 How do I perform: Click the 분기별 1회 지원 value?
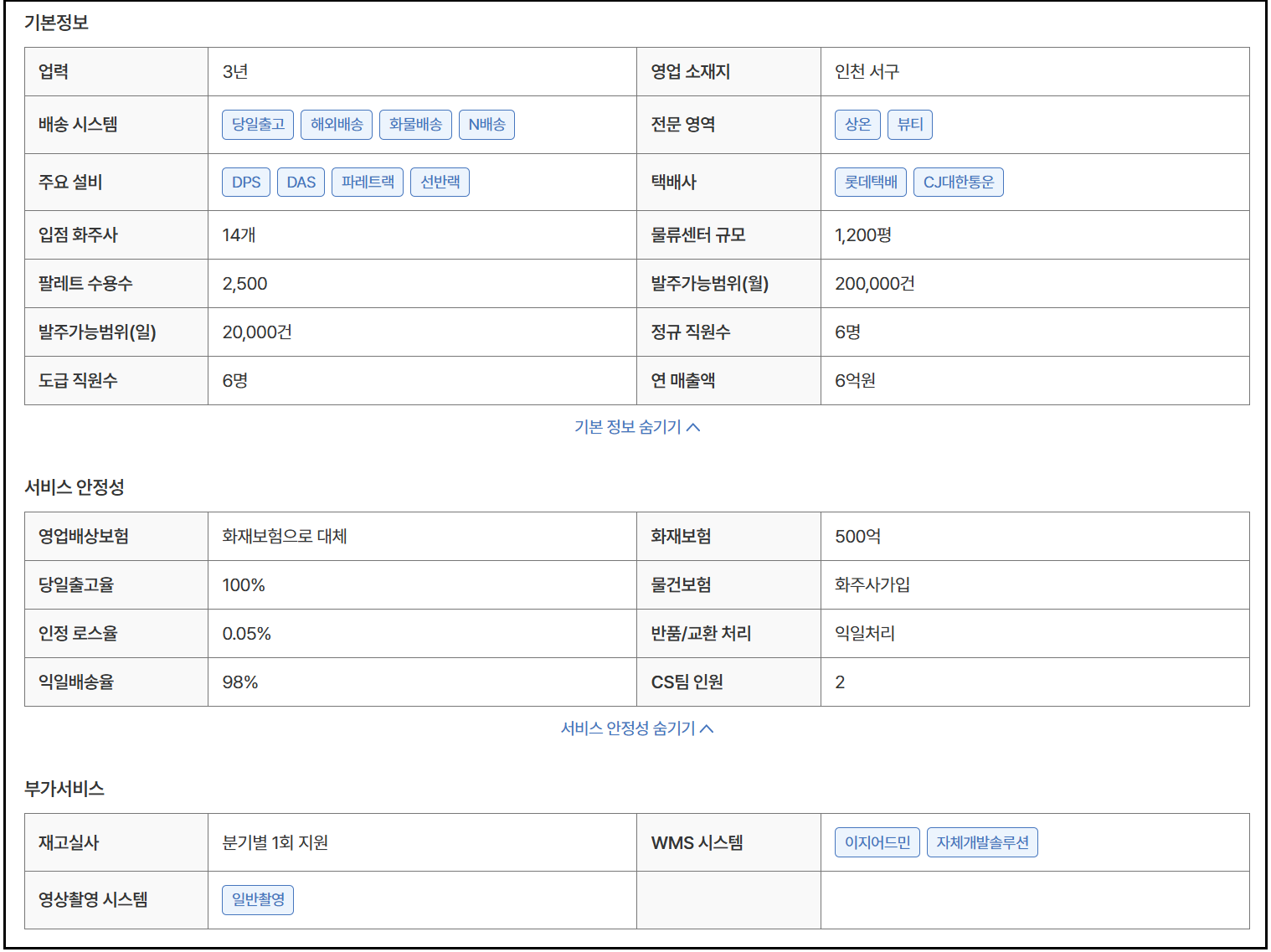pyautogui.click(x=275, y=843)
